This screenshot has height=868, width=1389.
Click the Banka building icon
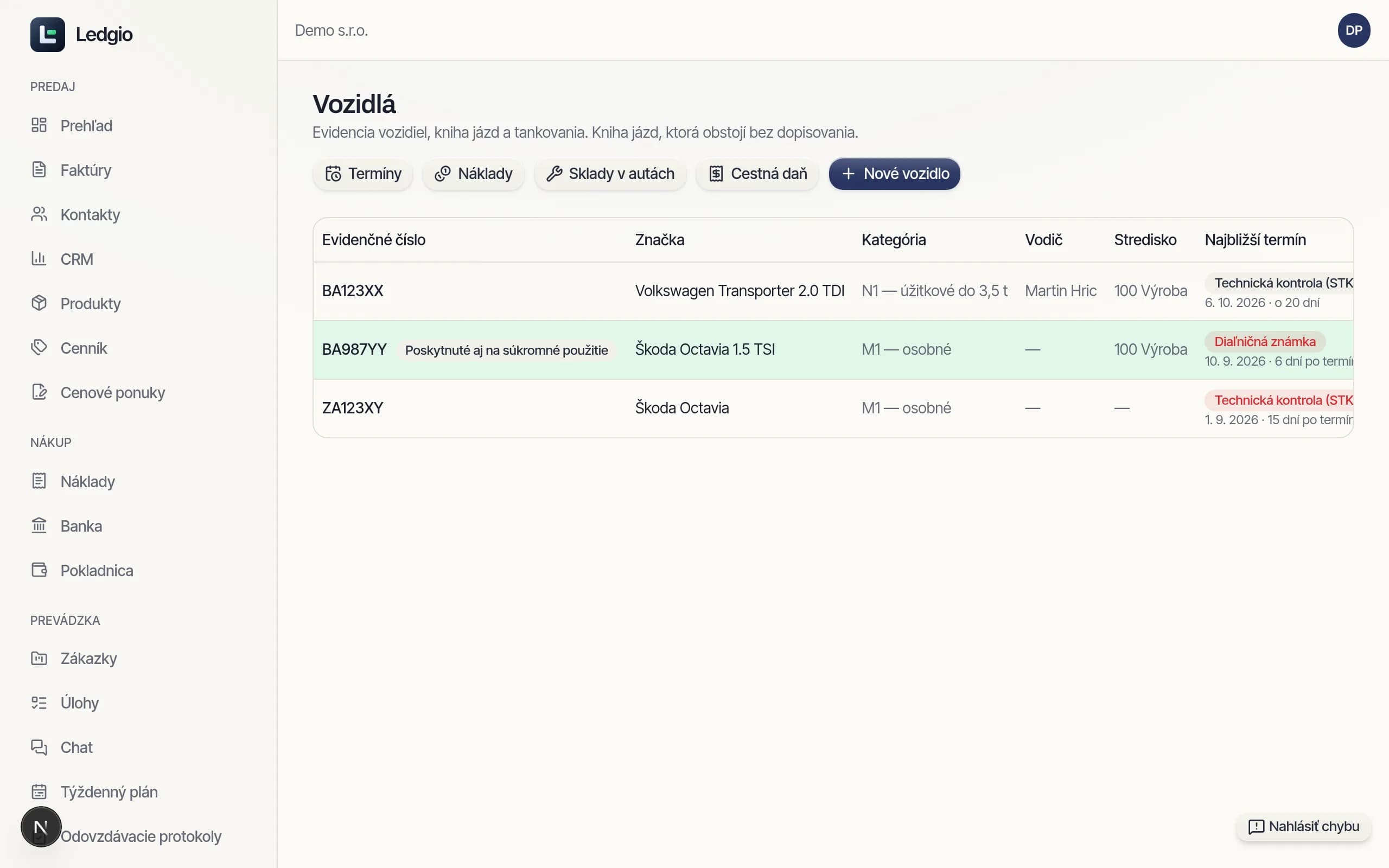[39, 526]
